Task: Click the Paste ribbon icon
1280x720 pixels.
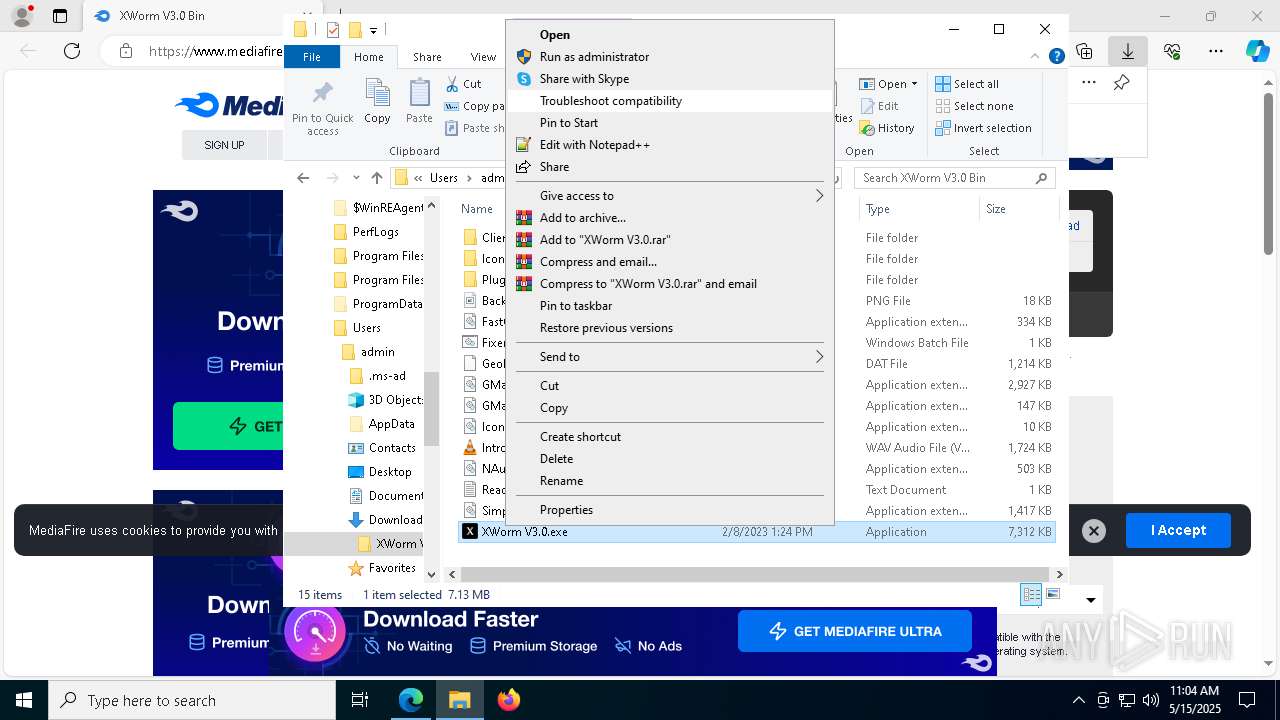Action: tap(419, 93)
